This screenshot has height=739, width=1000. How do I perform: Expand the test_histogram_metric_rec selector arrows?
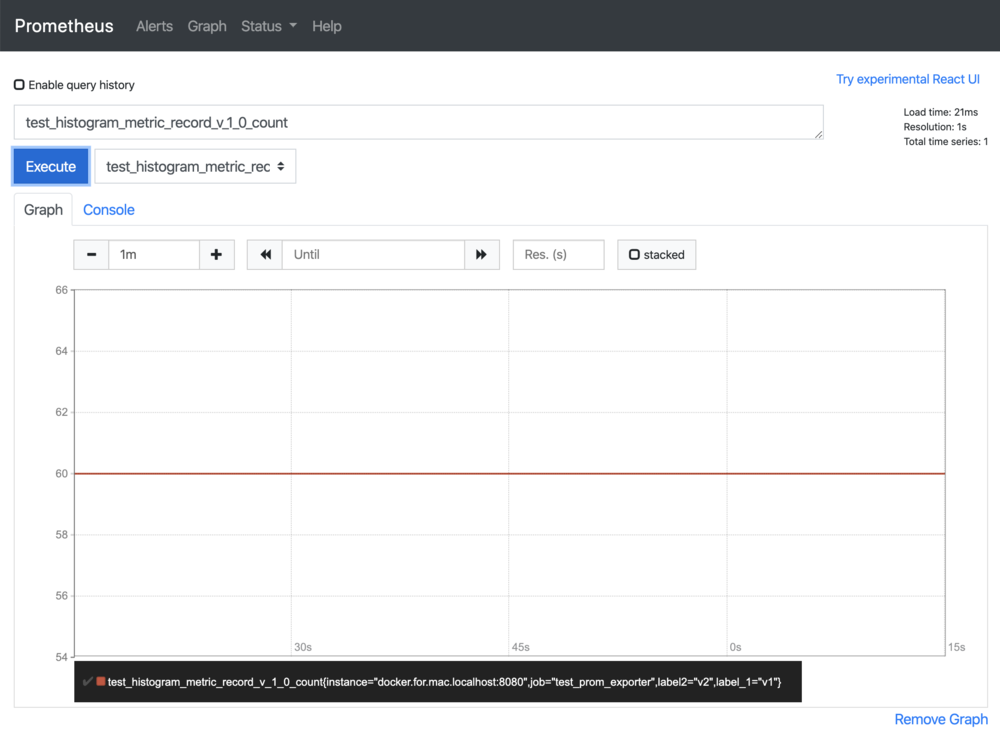pyautogui.click(x=281, y=166)
